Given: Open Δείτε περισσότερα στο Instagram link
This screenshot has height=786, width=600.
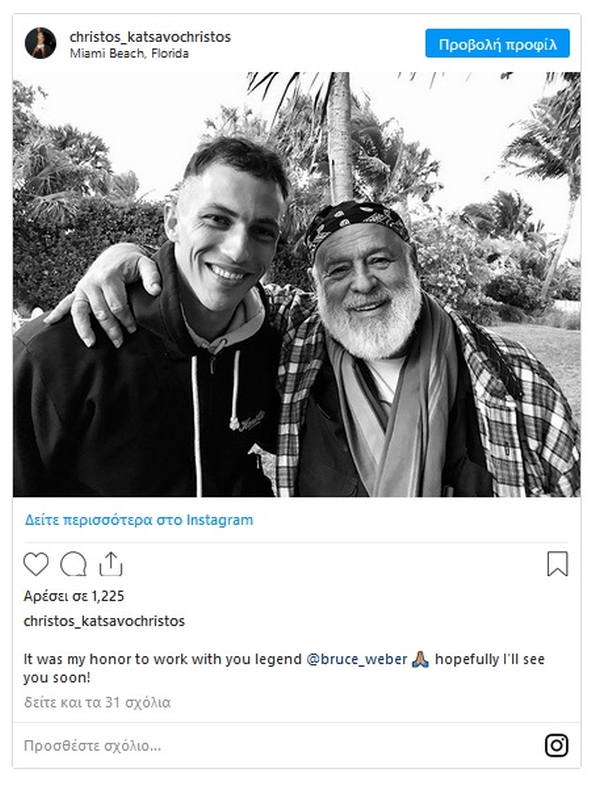Looking at the screenshot, I should click(138, 520).
